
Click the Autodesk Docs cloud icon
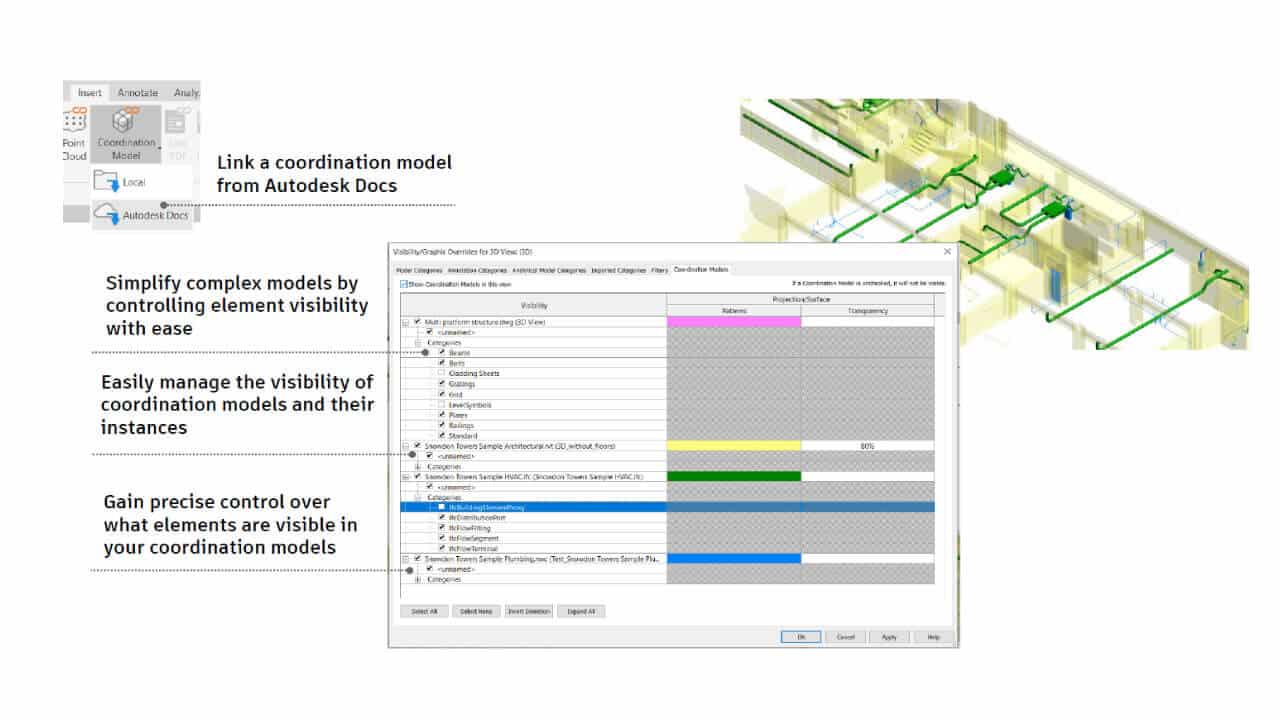[106, 213]
